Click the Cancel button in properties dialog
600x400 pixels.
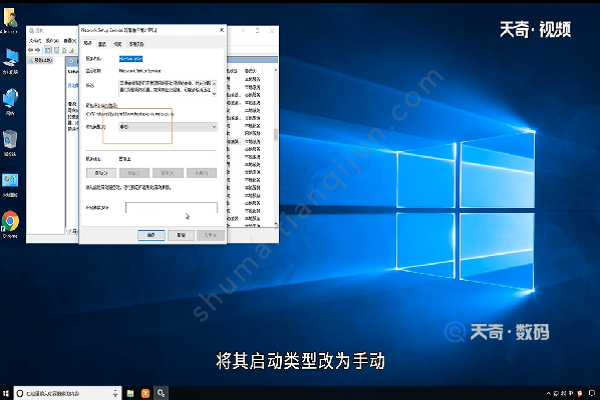point(181,235)
